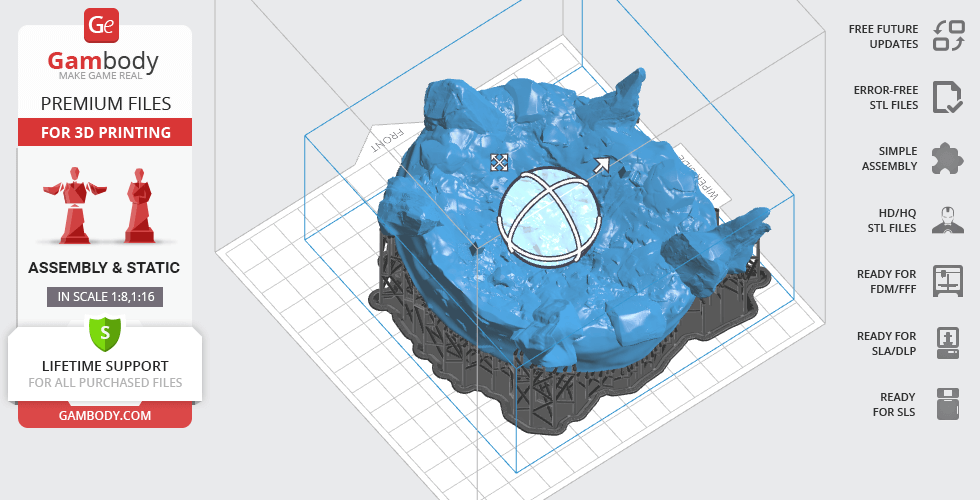The image size is (980, 500).
Task: Select the Ready for SLA/DLP printer icon
Action: tap(947, 342)
